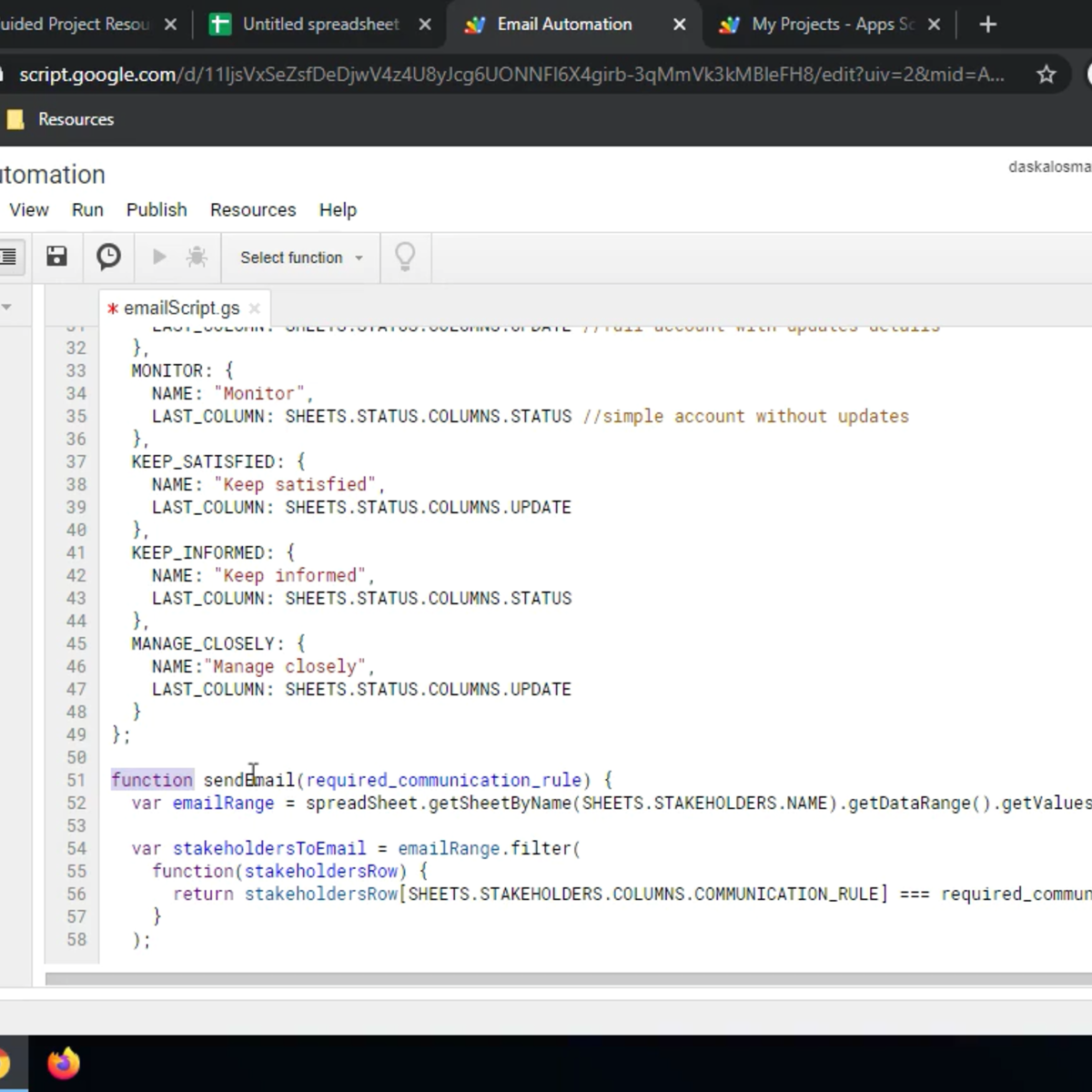This screenshot has height=1092, width=1092.
Task: Open the Resources menu
Action: [253, 210]
